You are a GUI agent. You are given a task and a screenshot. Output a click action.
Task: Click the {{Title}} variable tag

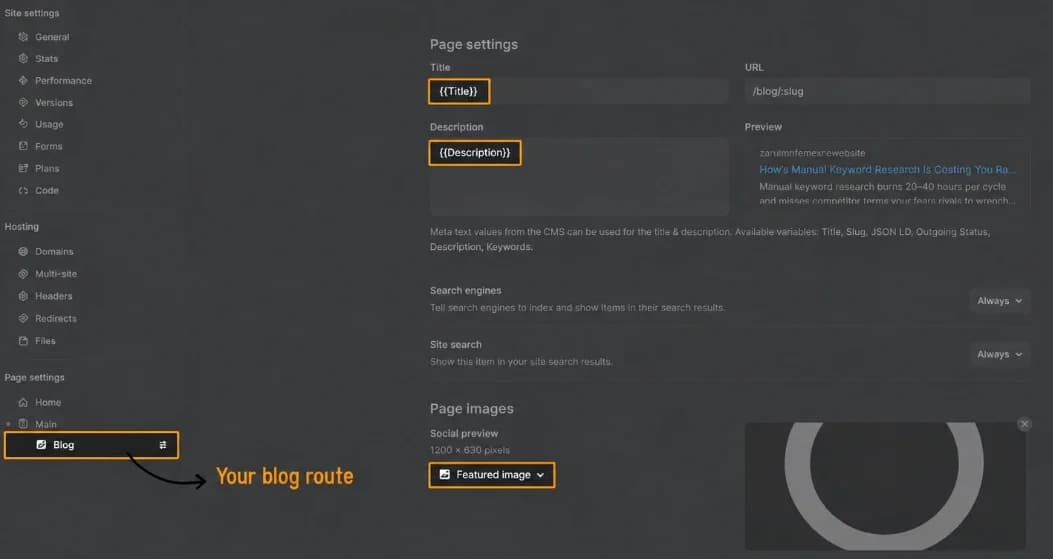[x=459, y=91]
